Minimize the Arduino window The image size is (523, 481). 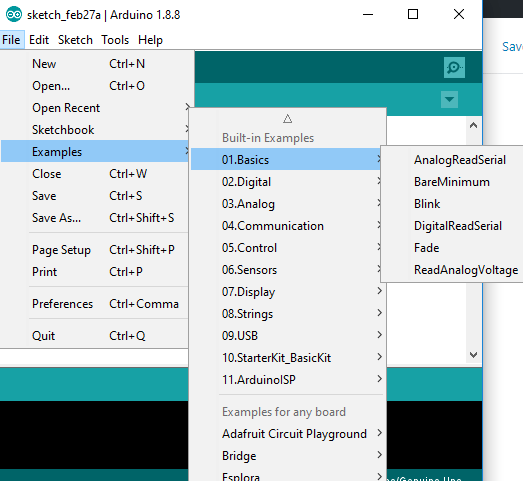click(368, 14)
